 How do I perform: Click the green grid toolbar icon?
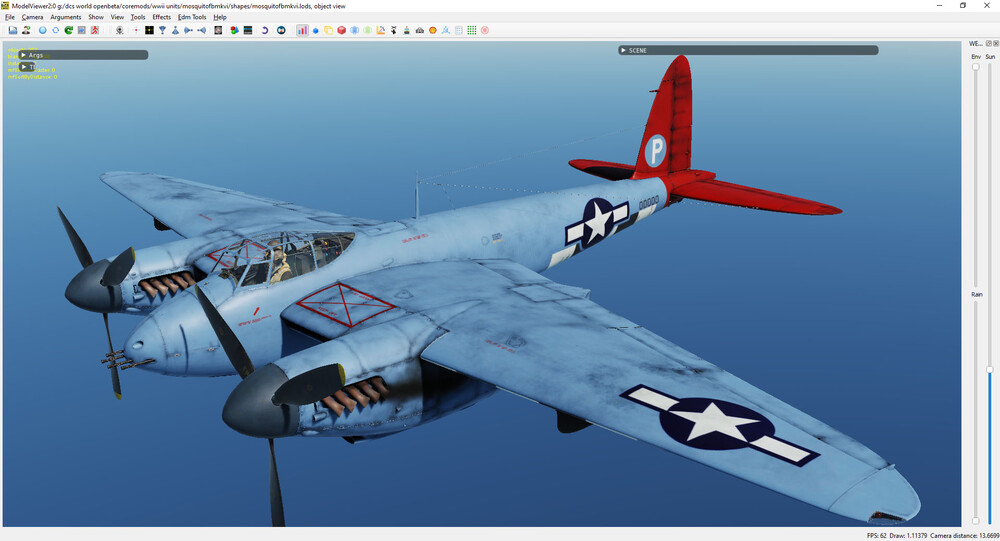click(x=471, y=30)
